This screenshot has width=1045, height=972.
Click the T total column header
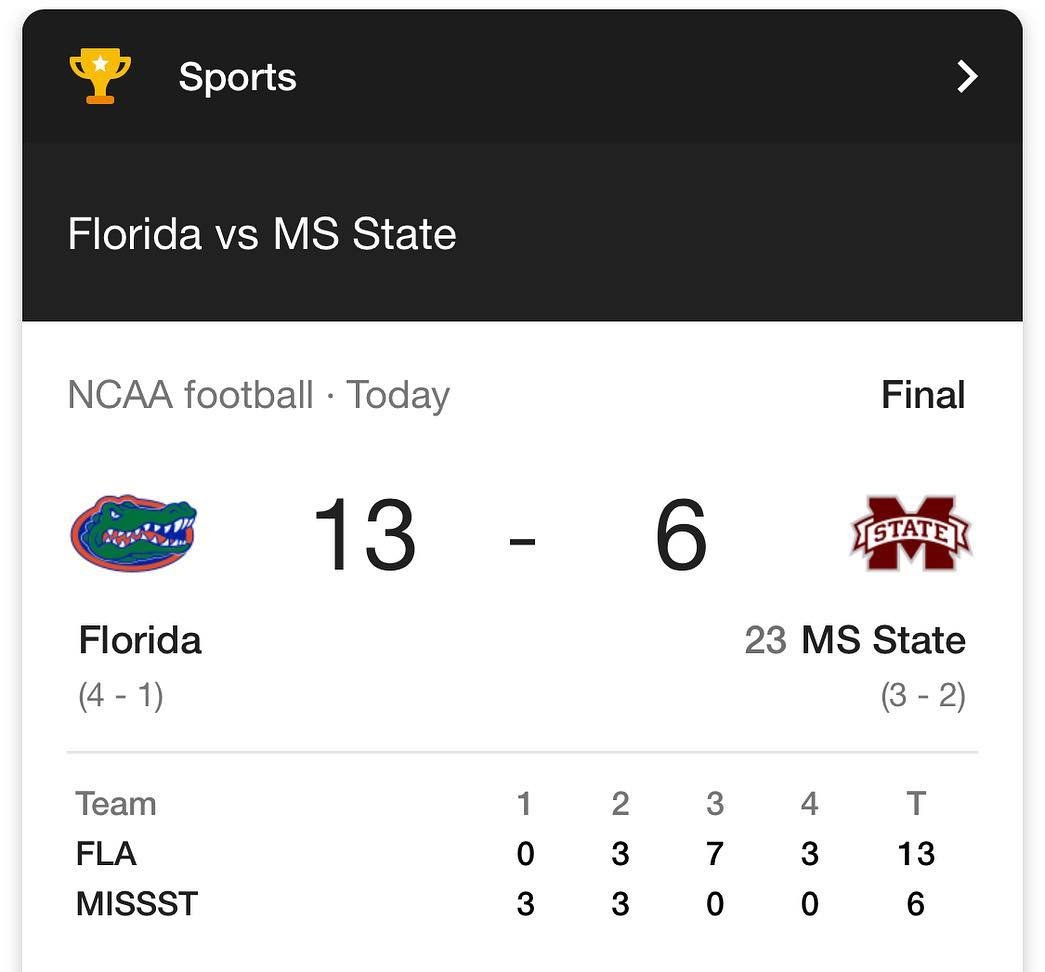tap(915, 803)
